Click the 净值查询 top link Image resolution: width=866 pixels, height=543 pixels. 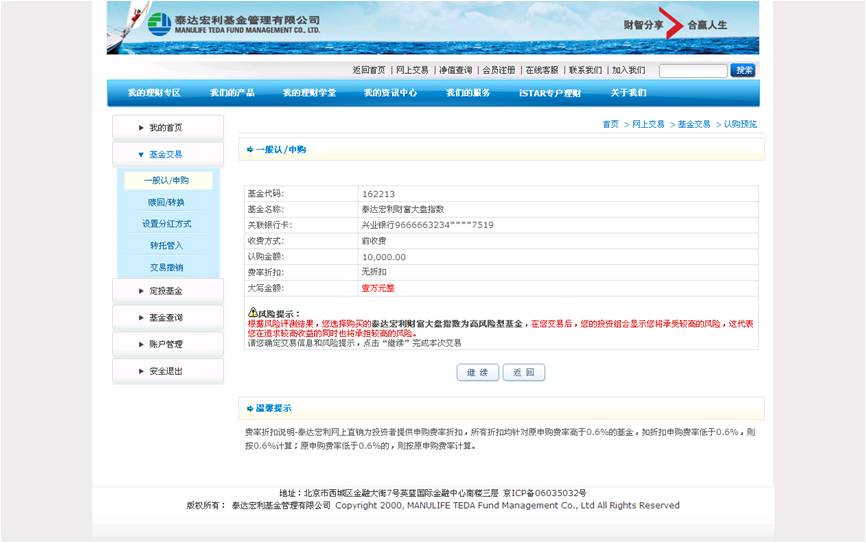(x=456, y=70)
